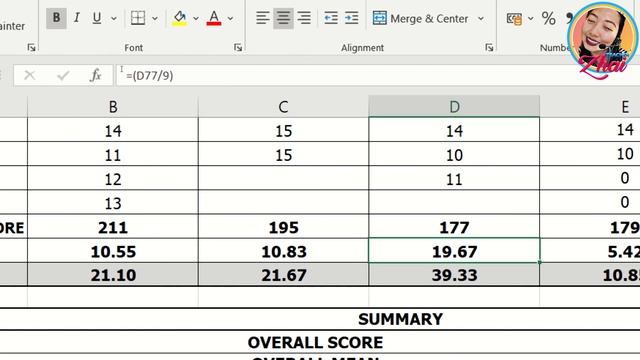This screenshot has height=360, width=640.
Task: Open accounting format dropdown arrow
Action: (531, 18)
